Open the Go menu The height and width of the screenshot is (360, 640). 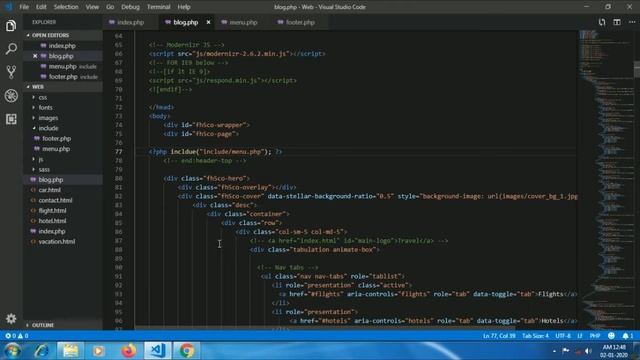click(x=110, y=7)
